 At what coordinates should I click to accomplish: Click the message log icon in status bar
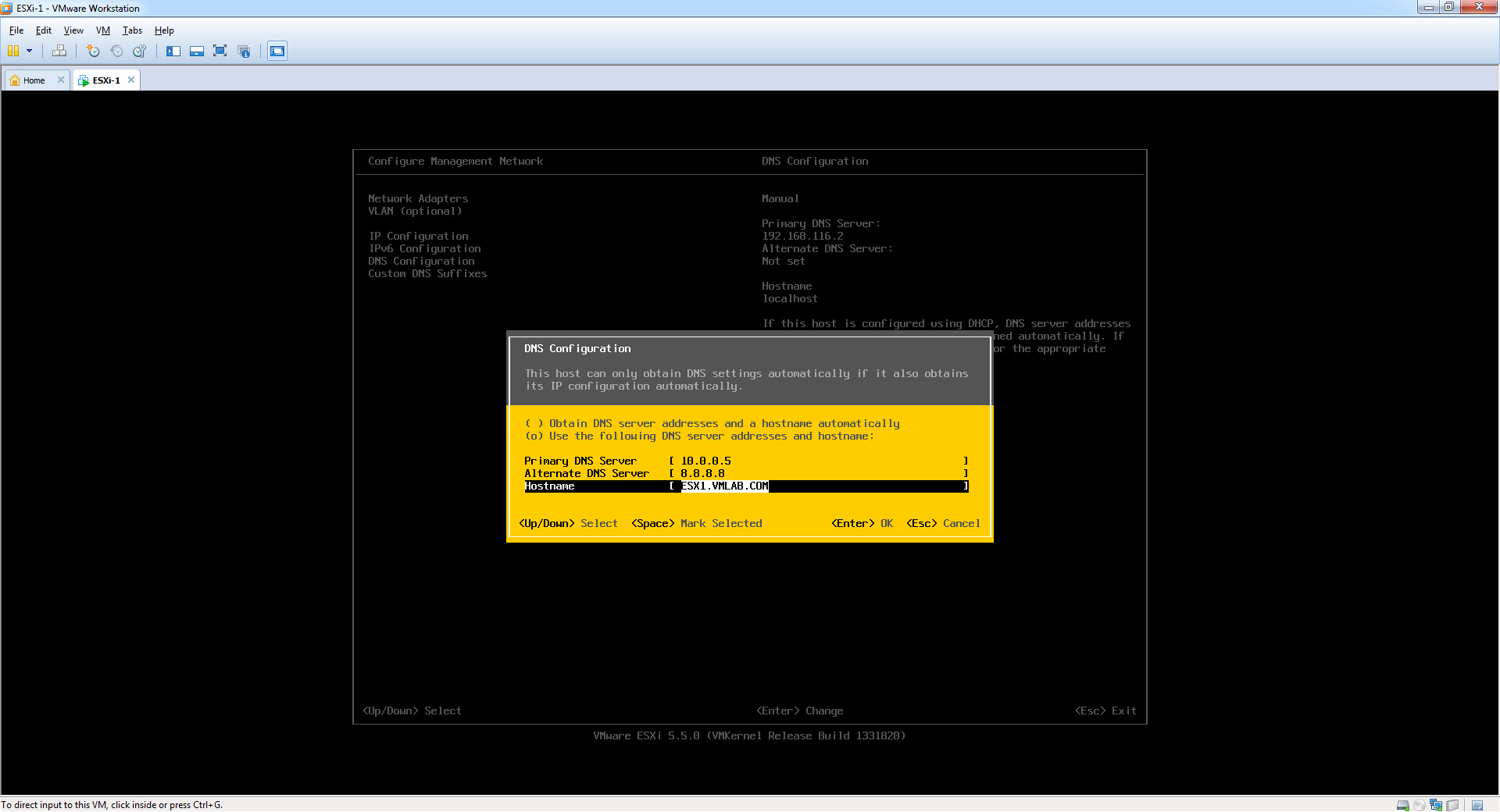(1477, 805)
